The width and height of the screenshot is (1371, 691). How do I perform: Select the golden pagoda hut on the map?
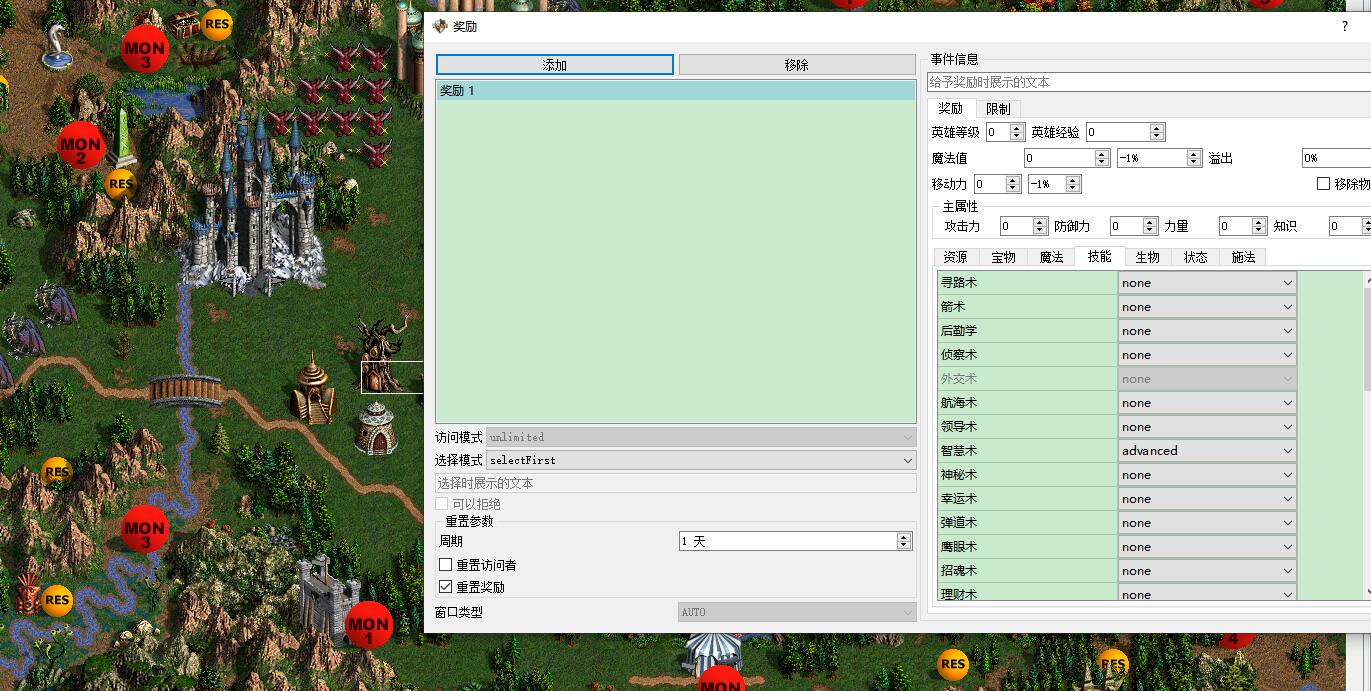coord(314,388)
